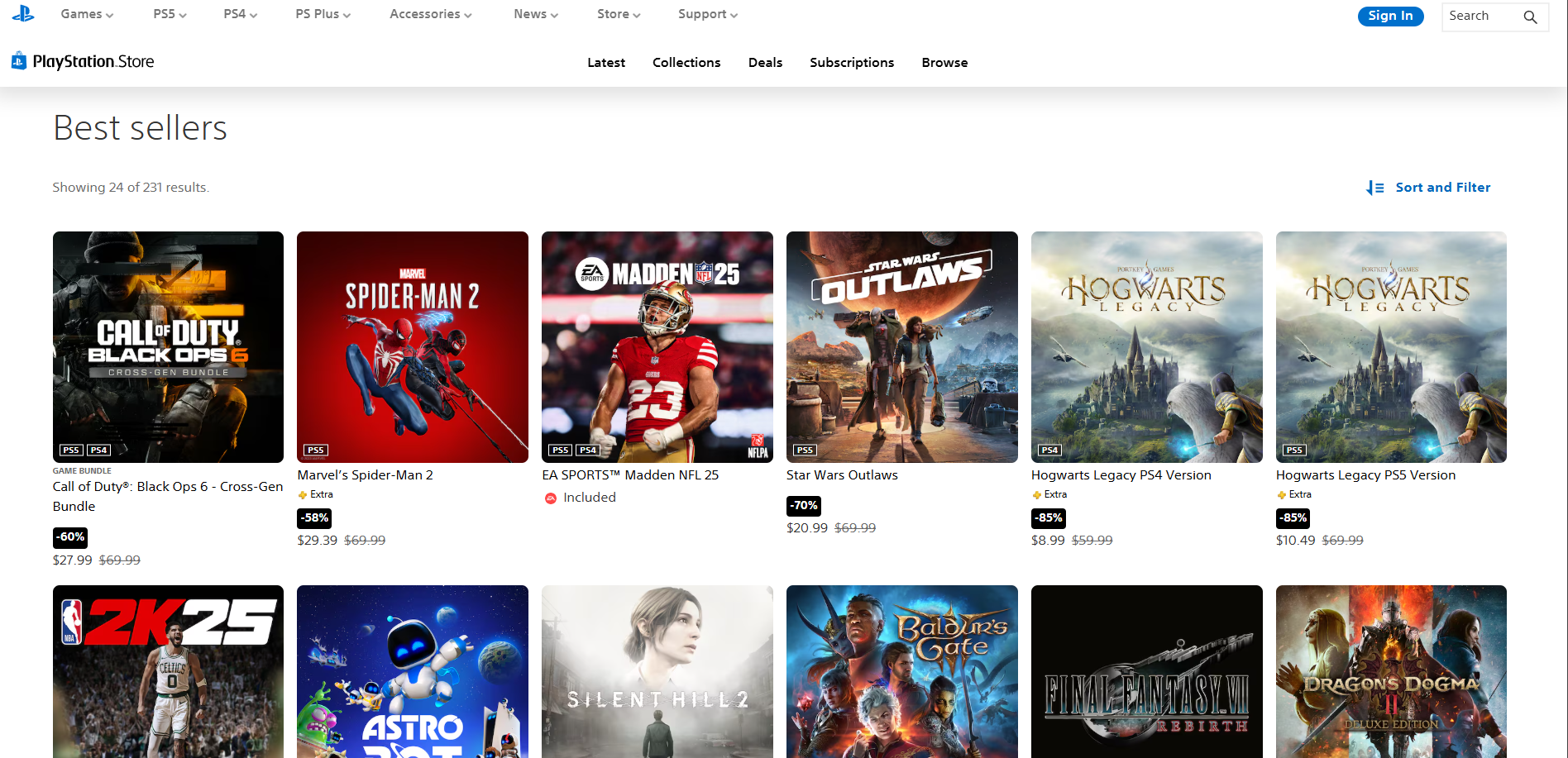Screen dimensions: 1568x758
Task: Expand the PS4 dropdown menu
Action: point(240,14)
